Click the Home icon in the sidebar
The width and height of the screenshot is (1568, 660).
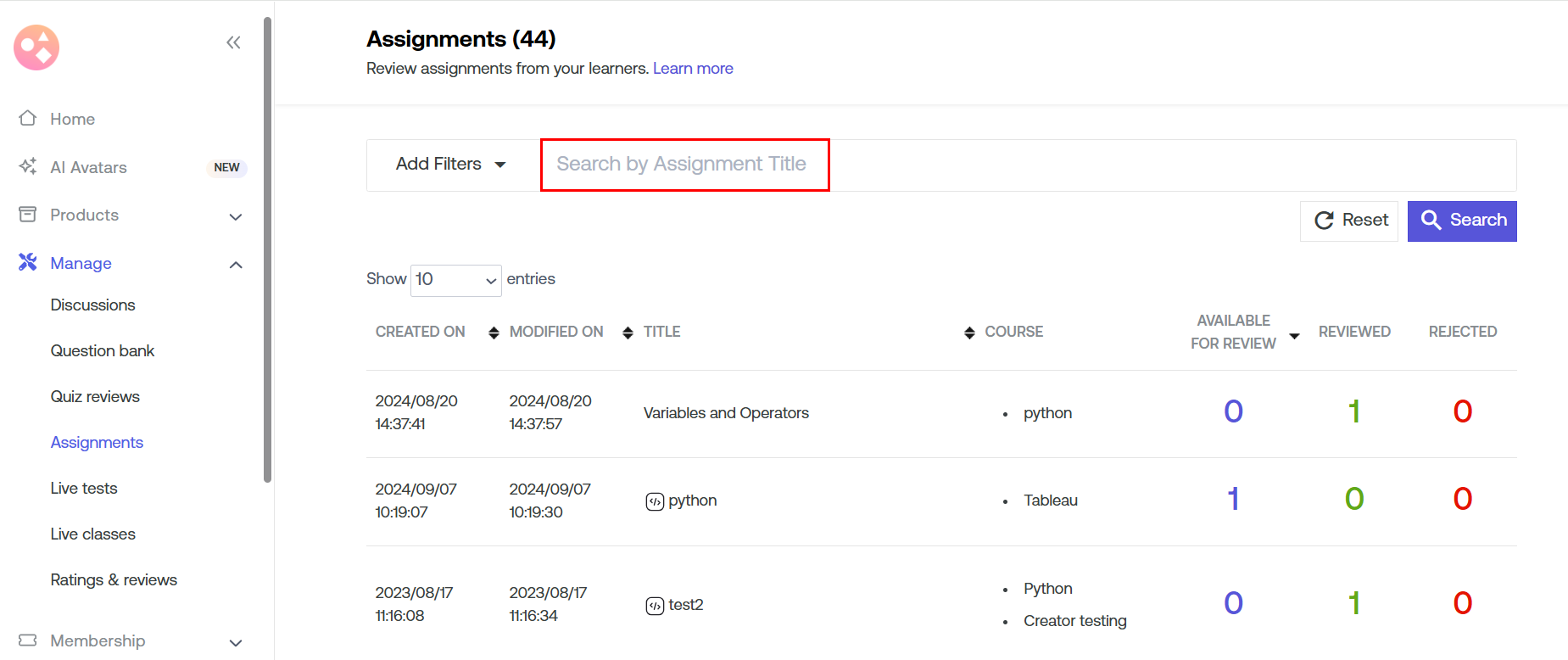click(28, 119)
